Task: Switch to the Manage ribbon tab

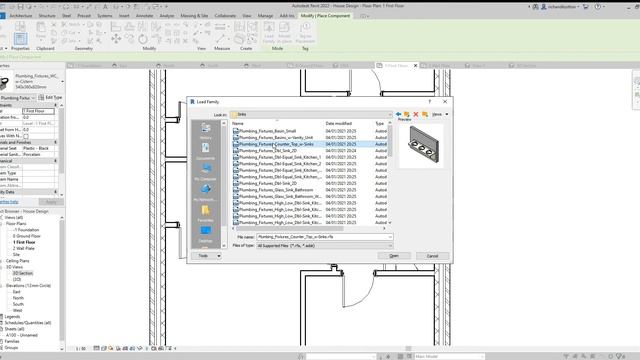Action: (x=265, y=16)
